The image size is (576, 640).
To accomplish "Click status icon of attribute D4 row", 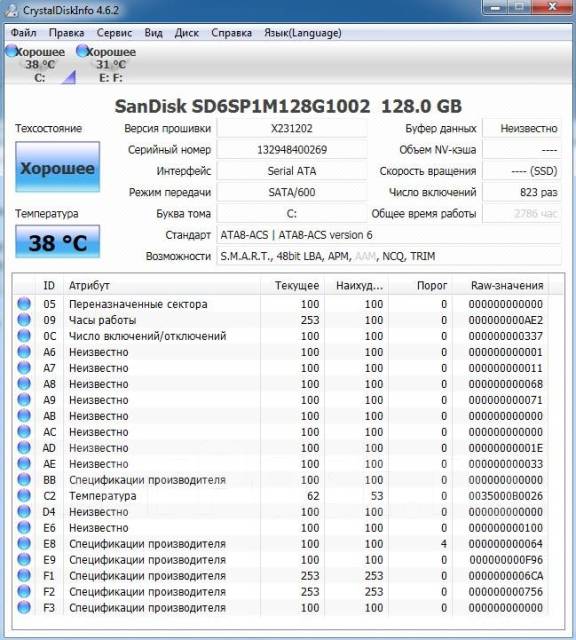I will point(24,511).
